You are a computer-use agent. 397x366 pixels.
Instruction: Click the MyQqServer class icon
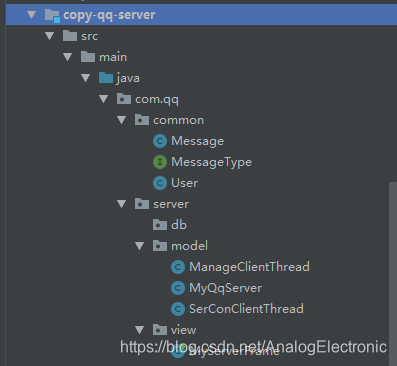click(178, 288)
